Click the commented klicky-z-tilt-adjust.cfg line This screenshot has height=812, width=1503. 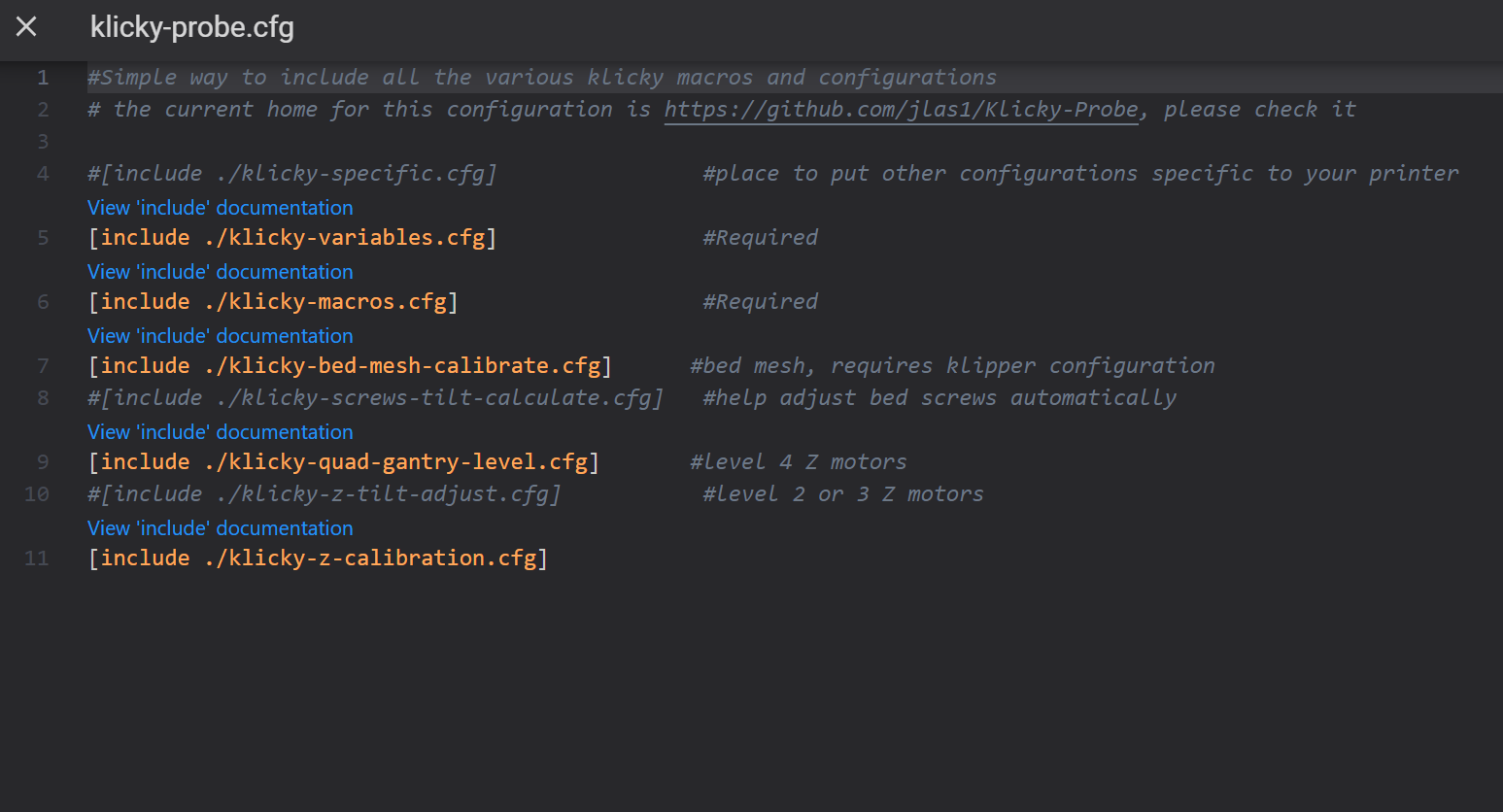[x=325, y=493]
